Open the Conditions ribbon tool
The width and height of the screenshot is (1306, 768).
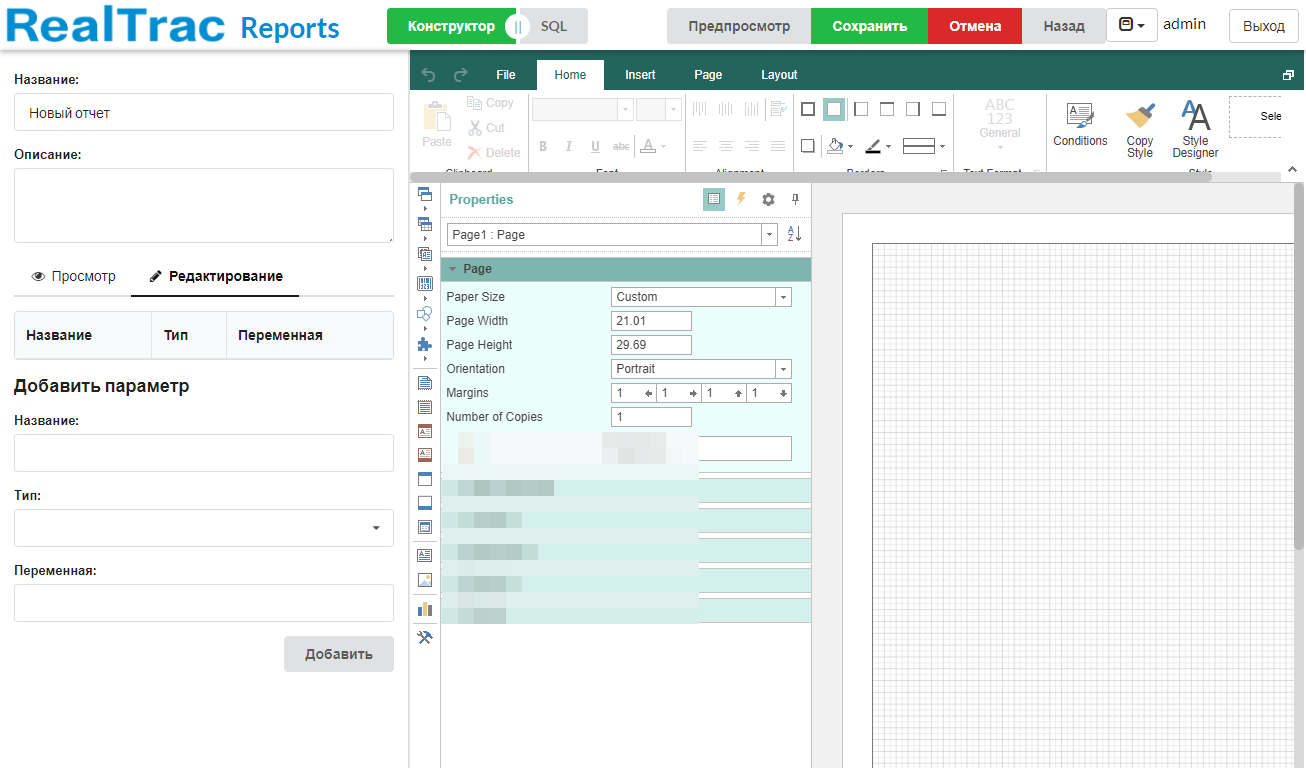[x=1080, y=125]
